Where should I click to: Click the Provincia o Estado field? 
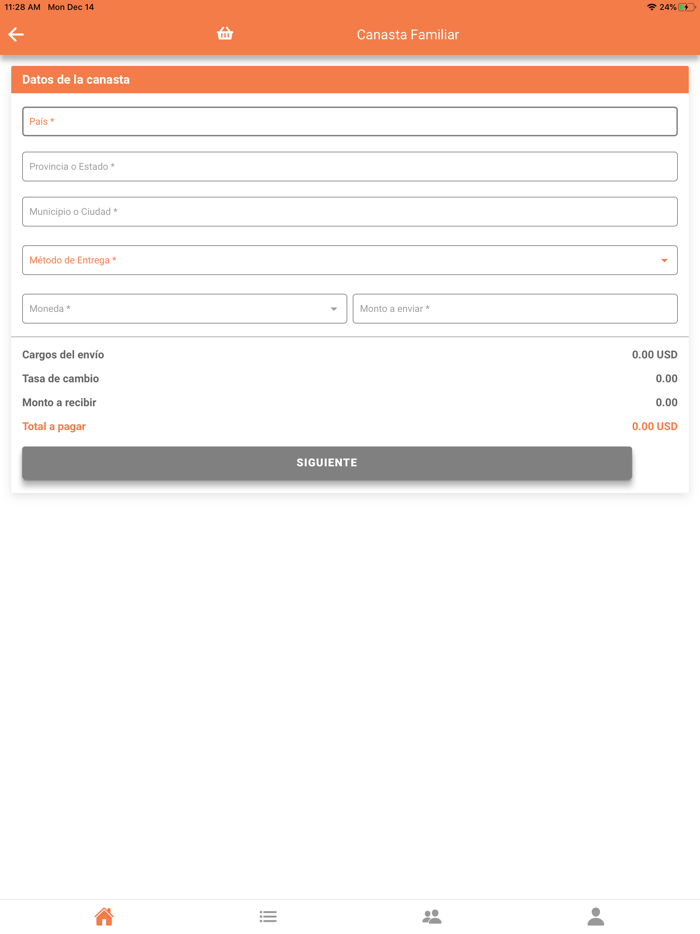pos(350,167)
